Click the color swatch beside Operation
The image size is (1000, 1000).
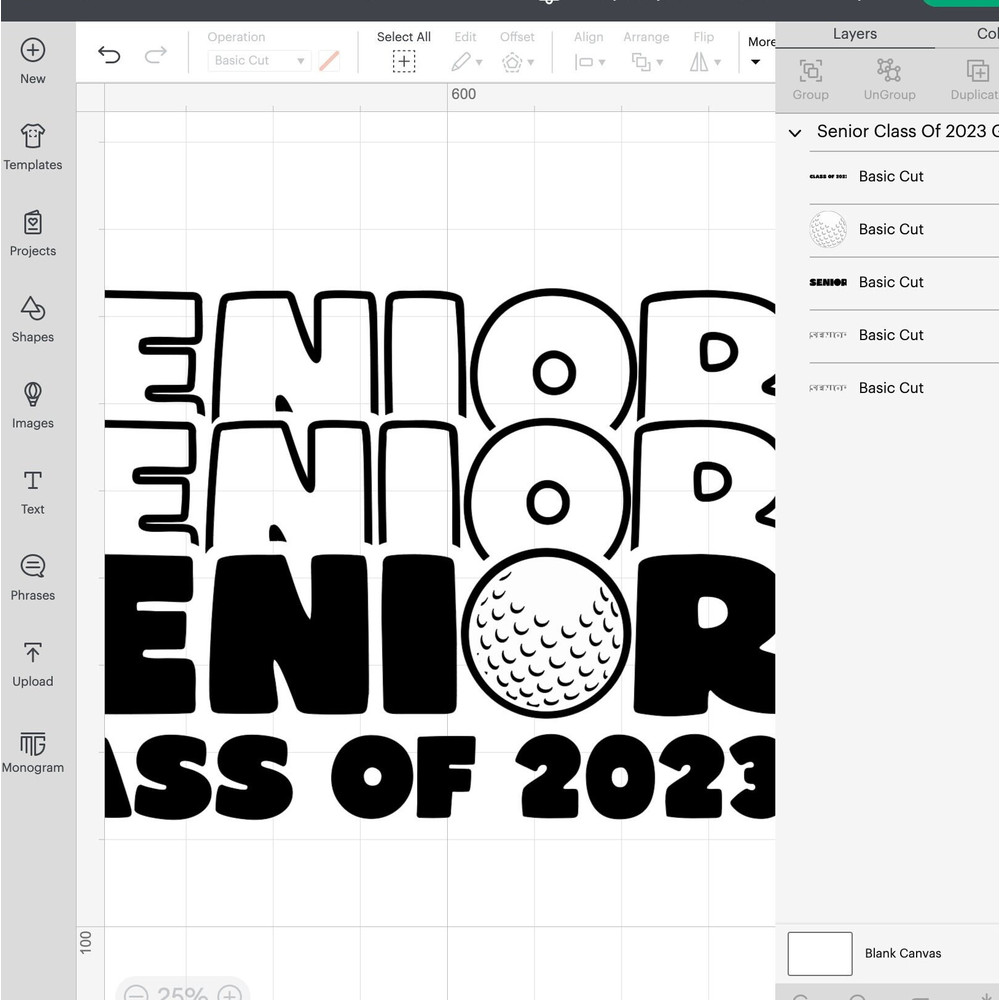pyautogui.click(x=329, y=61)
